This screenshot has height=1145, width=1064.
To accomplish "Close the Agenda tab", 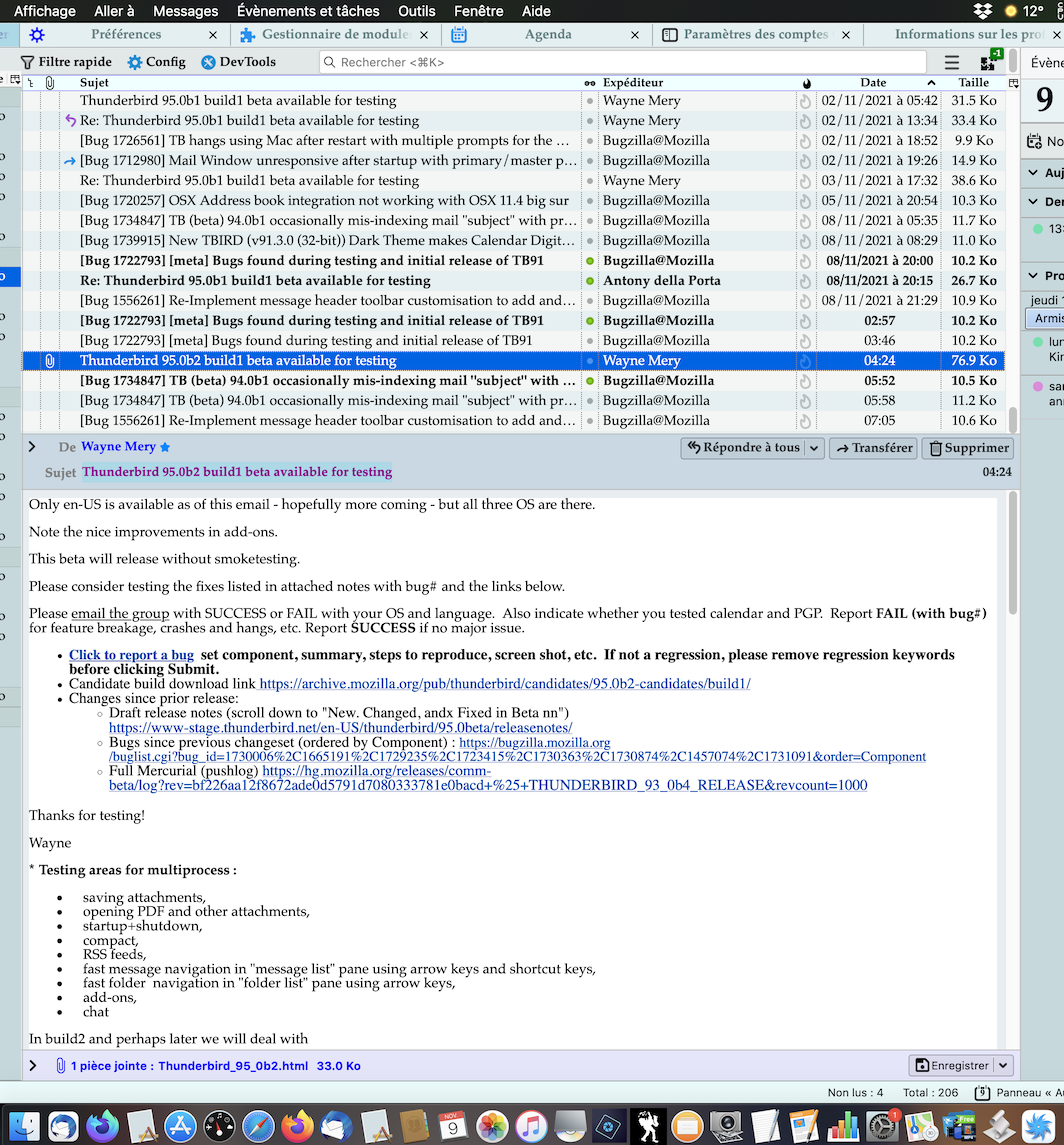I will click(x=635, y=35).
